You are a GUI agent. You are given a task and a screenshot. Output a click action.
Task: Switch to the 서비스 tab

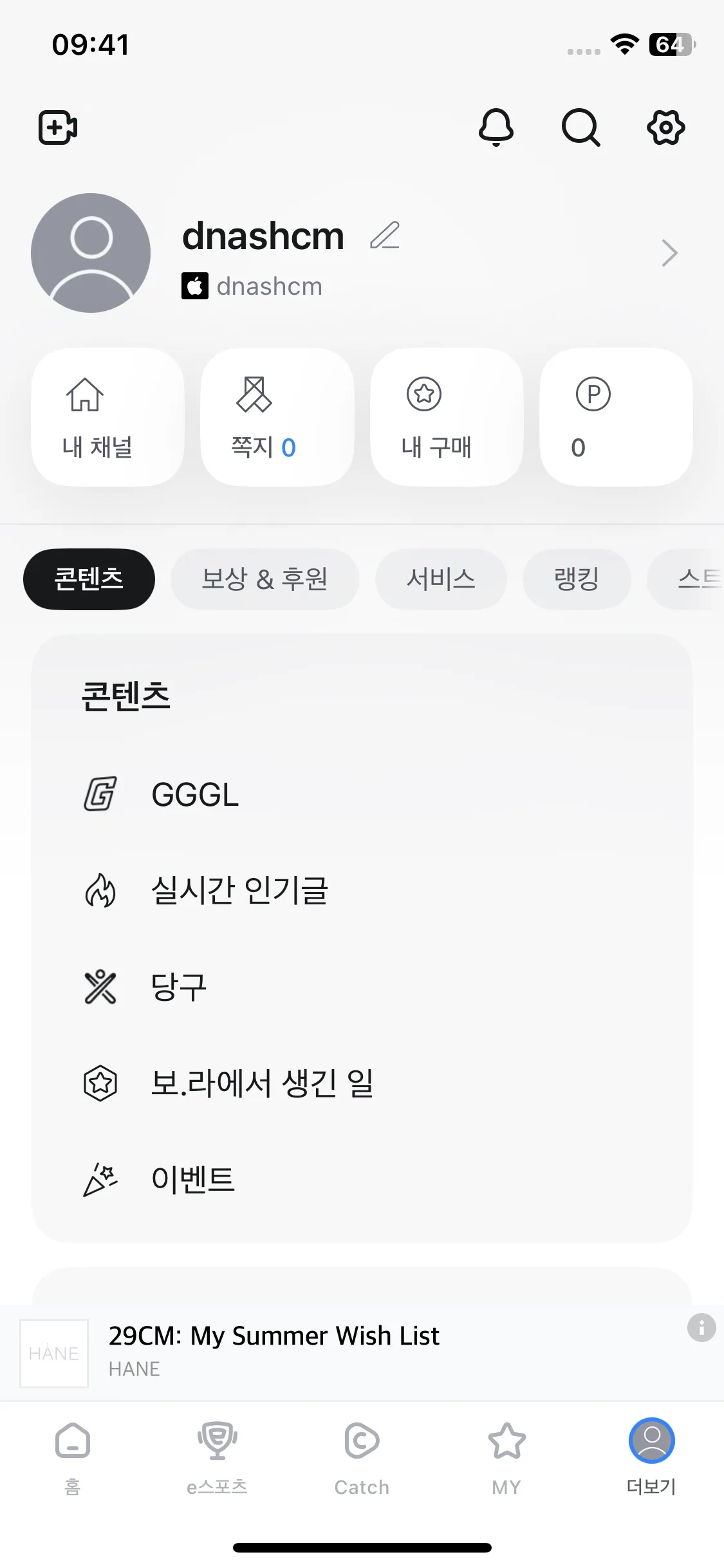[x=441, y=579]
